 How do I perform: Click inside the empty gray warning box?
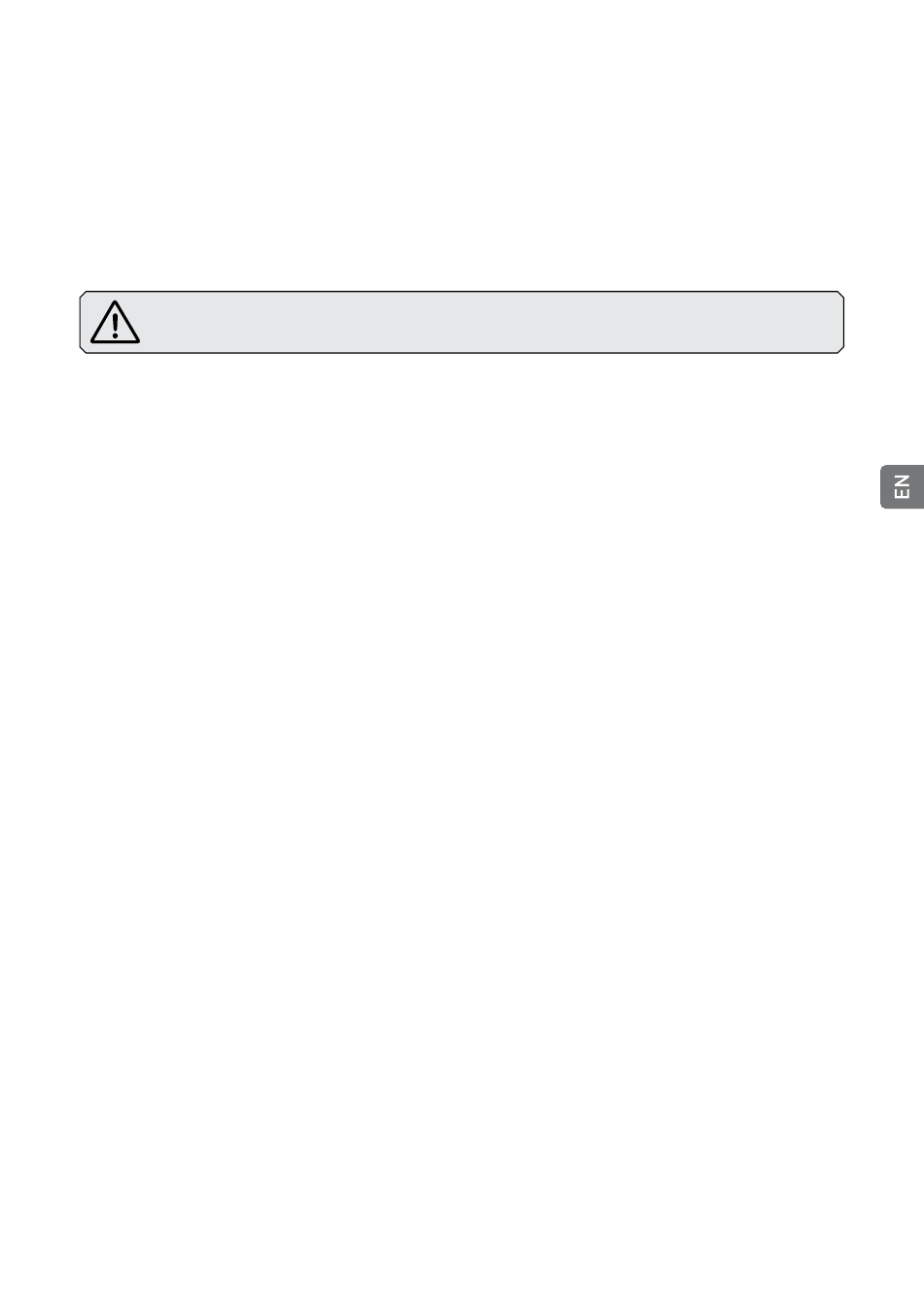point(461,322)
